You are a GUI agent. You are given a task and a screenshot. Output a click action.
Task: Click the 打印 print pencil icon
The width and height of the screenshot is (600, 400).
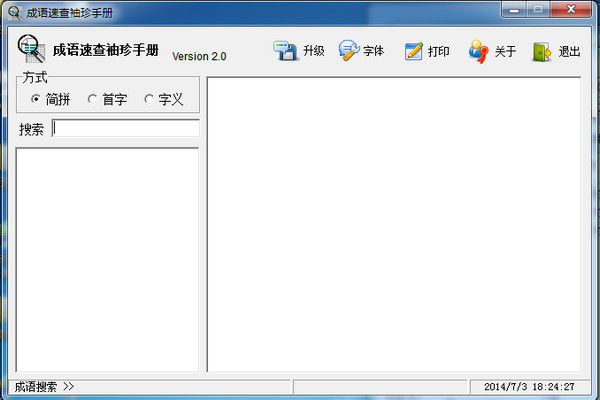click(414, 51)
